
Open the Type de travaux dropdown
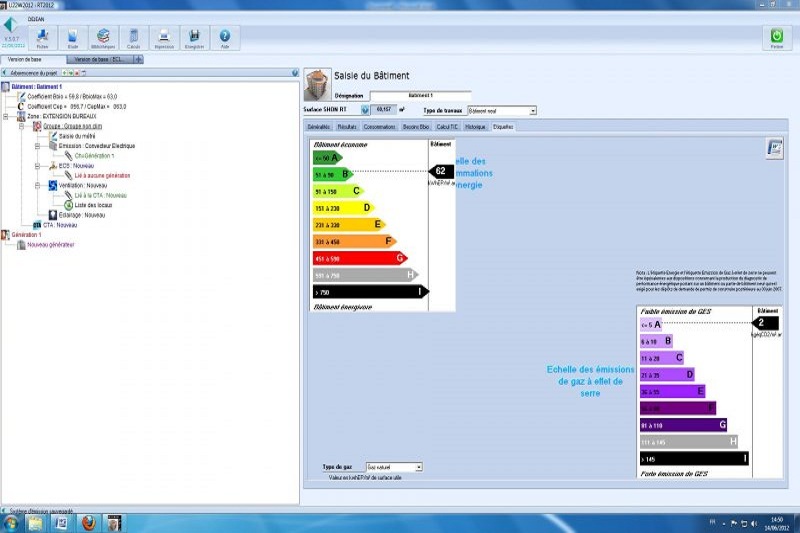tap(533, 111)
